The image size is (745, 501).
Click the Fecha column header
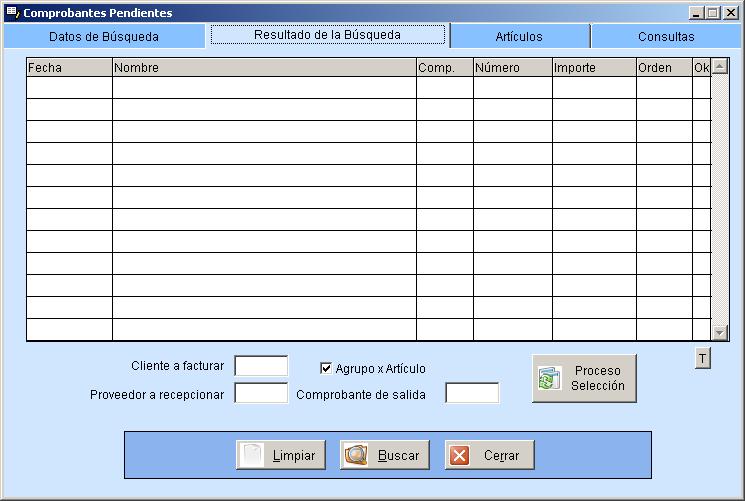coord(69,68)
